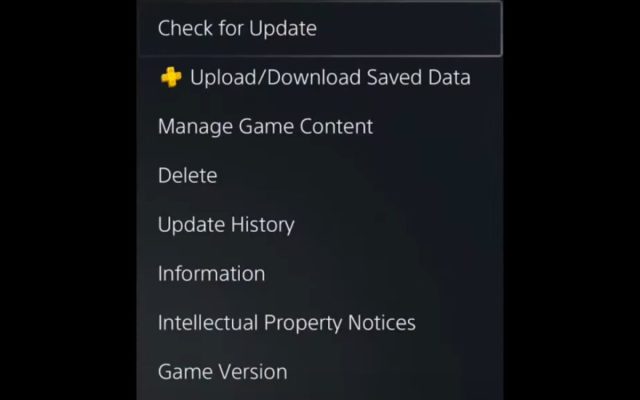Show the game's update history list
640x400 pixels.
[321, 224]
